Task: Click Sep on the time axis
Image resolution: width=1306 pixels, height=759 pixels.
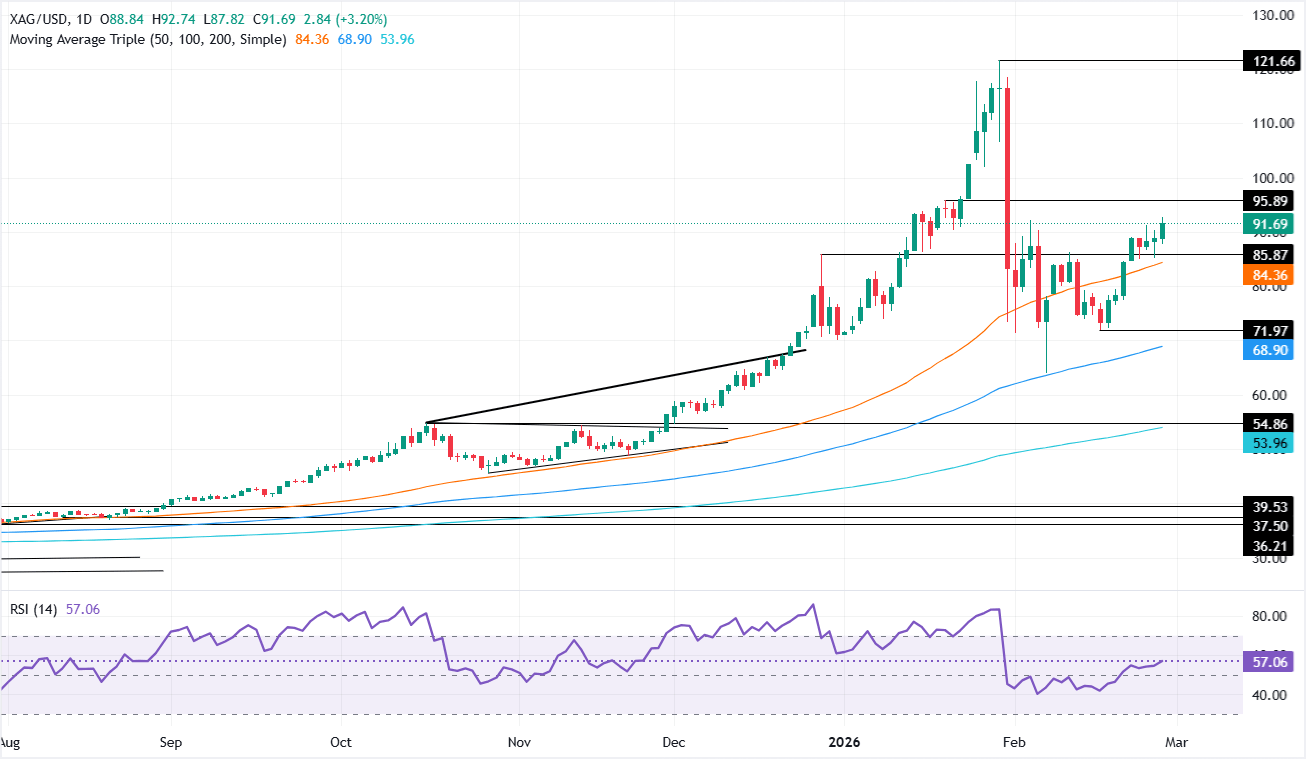Action: click(x=170, y=743)
